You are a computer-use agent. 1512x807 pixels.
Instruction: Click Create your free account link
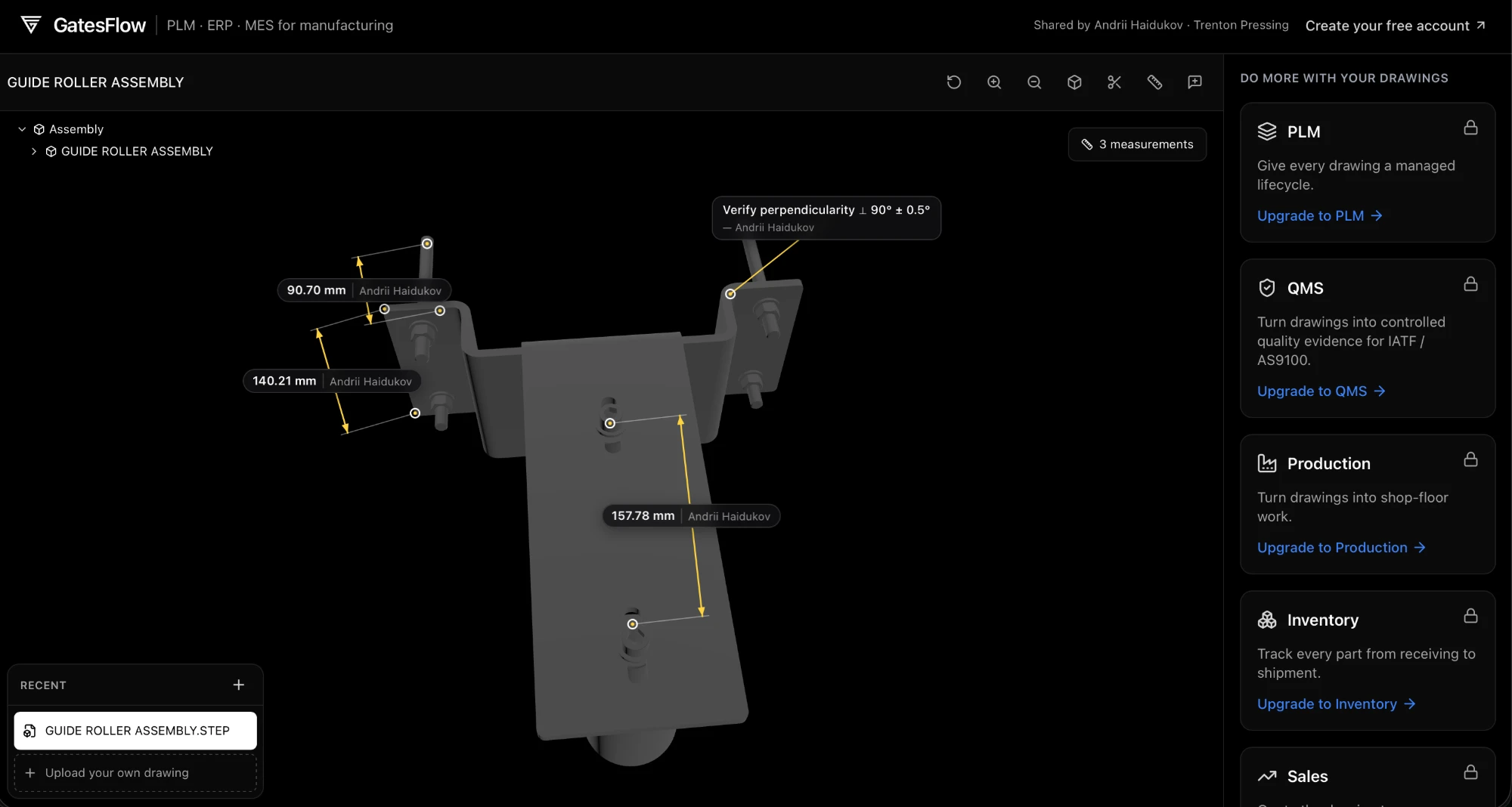[x=1396, y=26]
